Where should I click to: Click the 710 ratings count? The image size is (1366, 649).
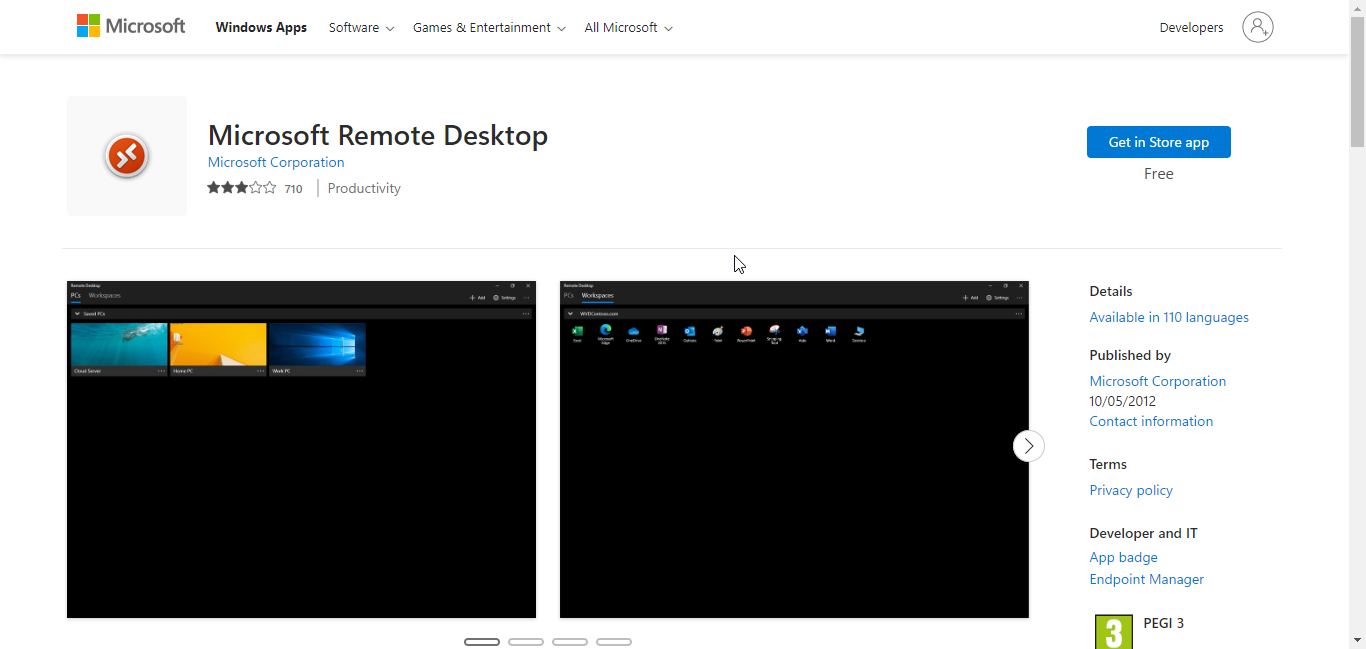293,188
